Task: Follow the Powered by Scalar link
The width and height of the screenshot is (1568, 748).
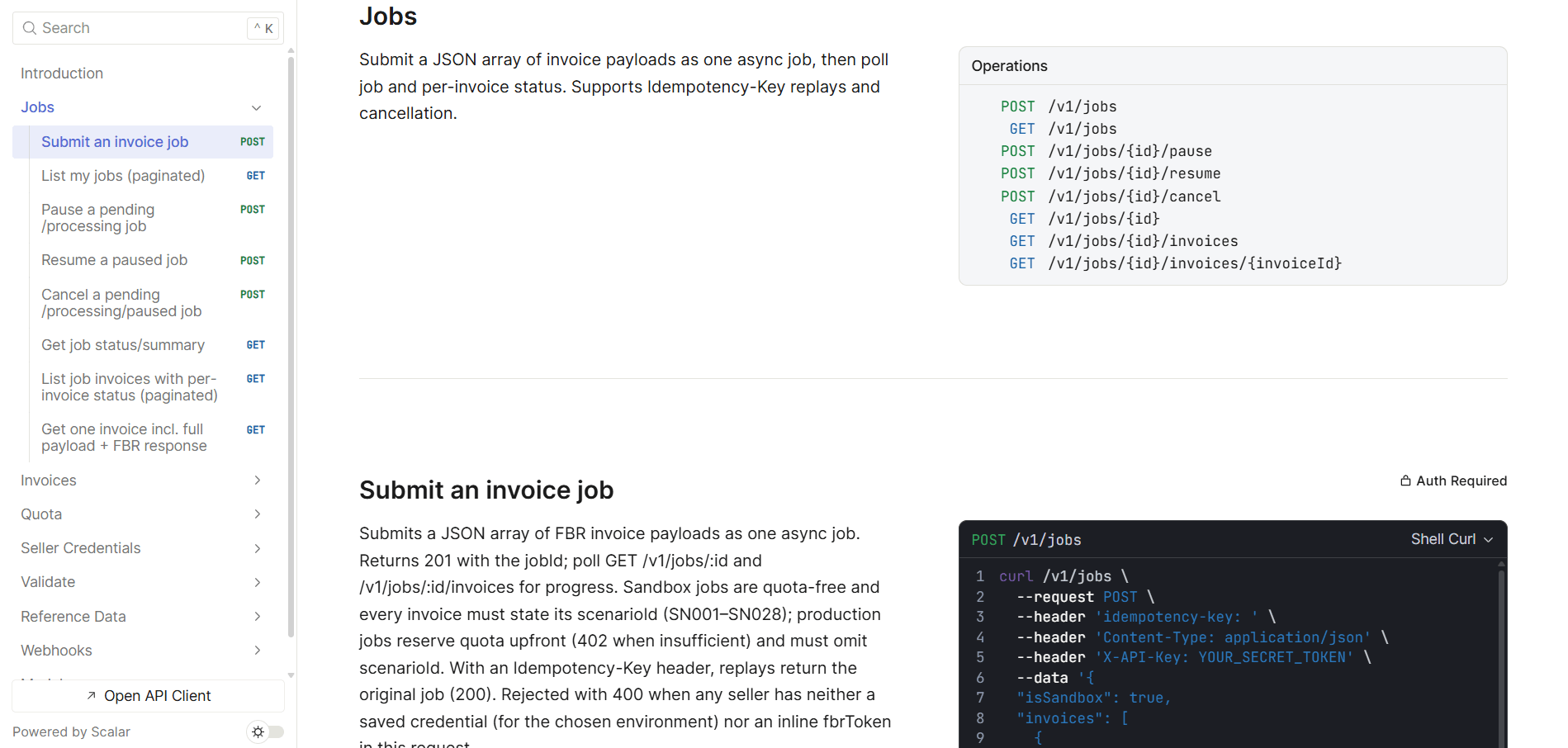Action: coord(71,732)
